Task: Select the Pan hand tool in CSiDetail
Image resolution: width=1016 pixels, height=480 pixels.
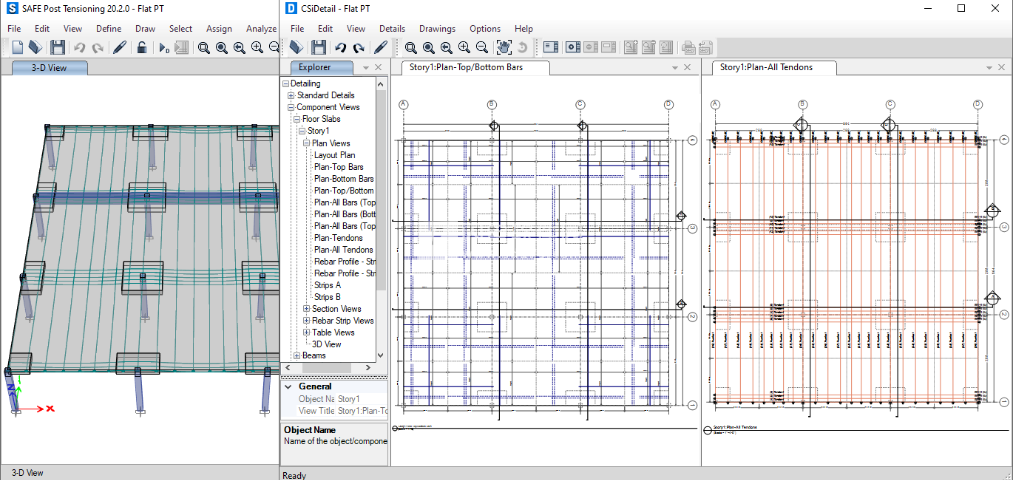Action: pos(503,47)
